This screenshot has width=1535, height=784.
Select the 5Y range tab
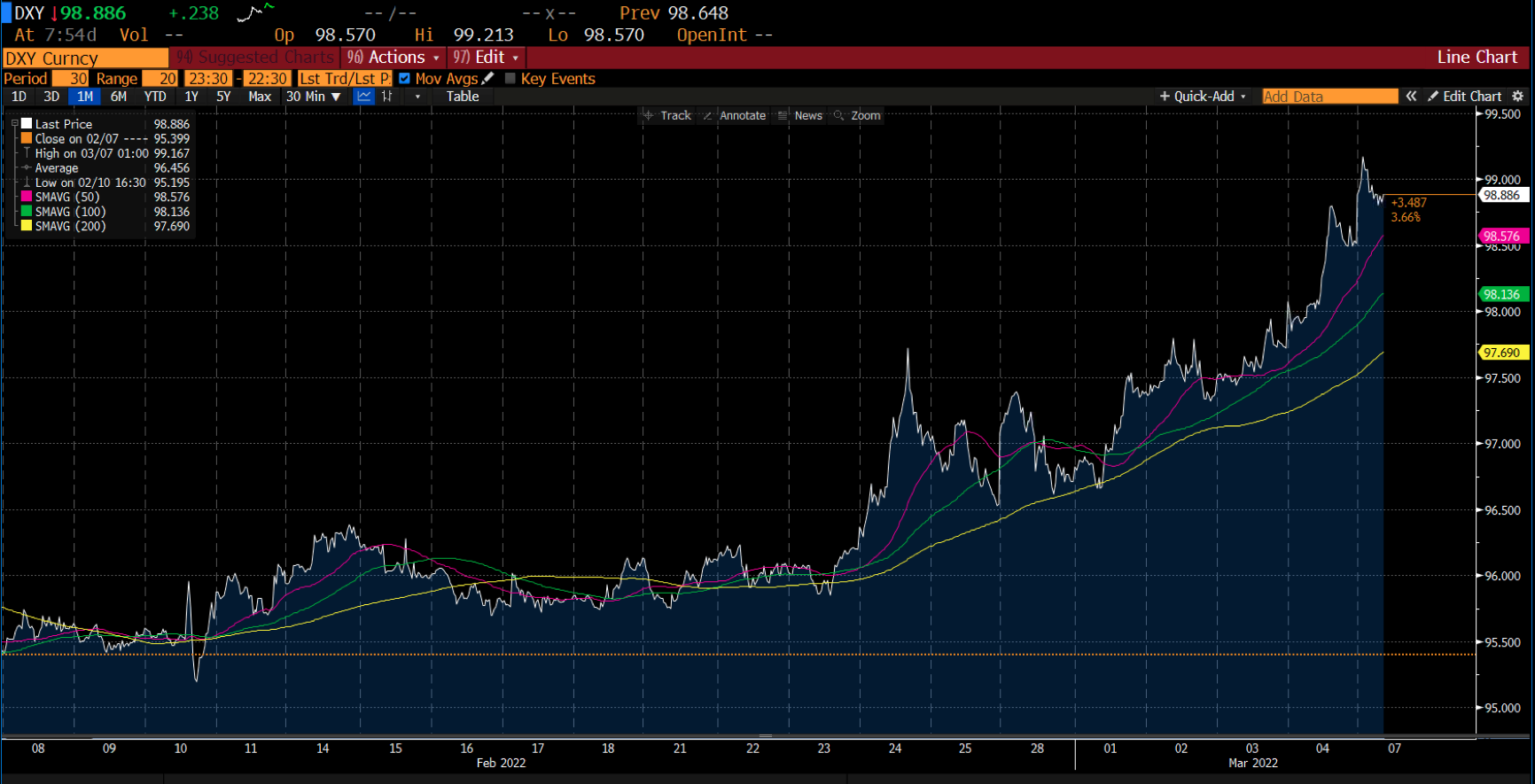click(223, 97)
